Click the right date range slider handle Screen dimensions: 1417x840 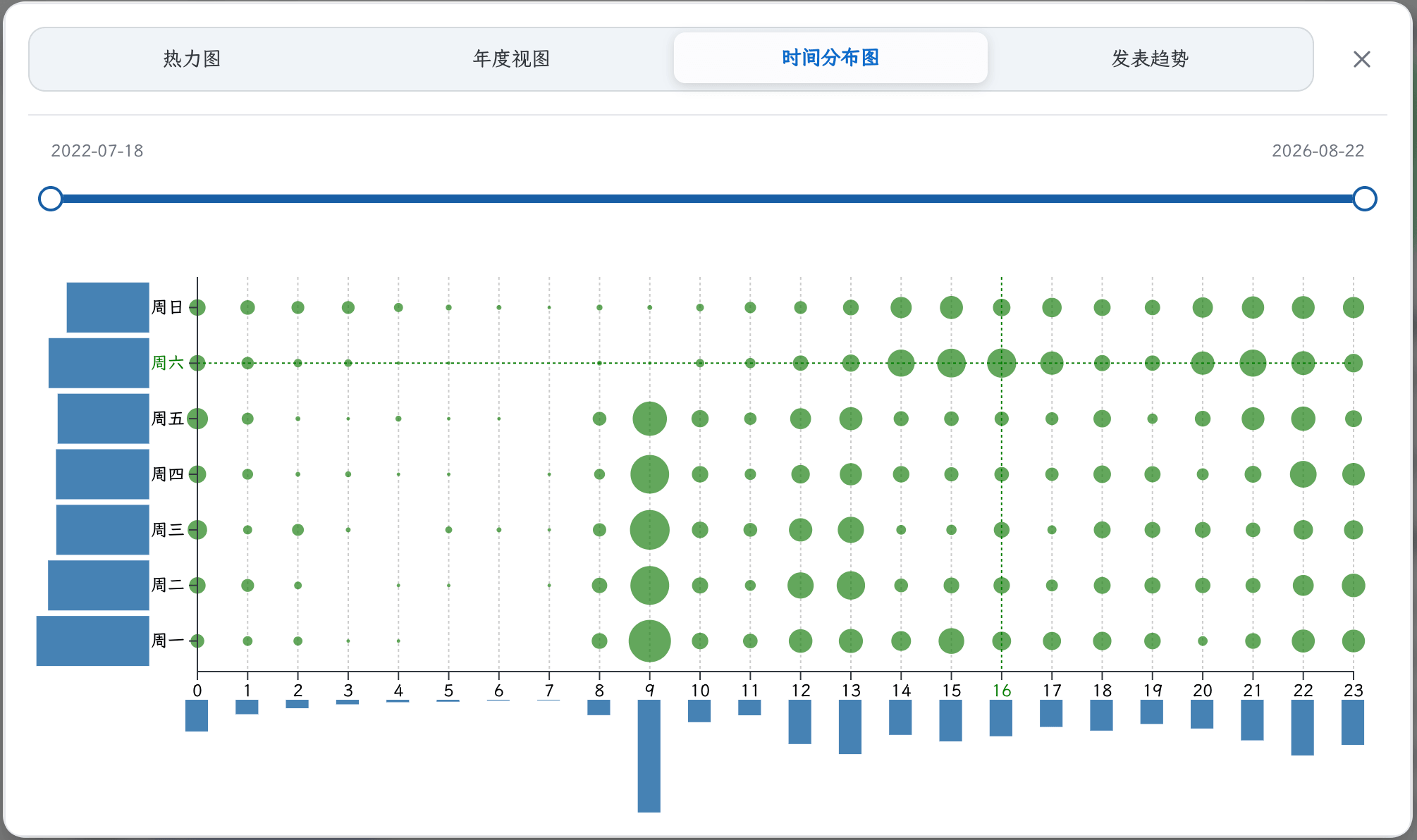pyautogui.click(x=1365, y=199)
